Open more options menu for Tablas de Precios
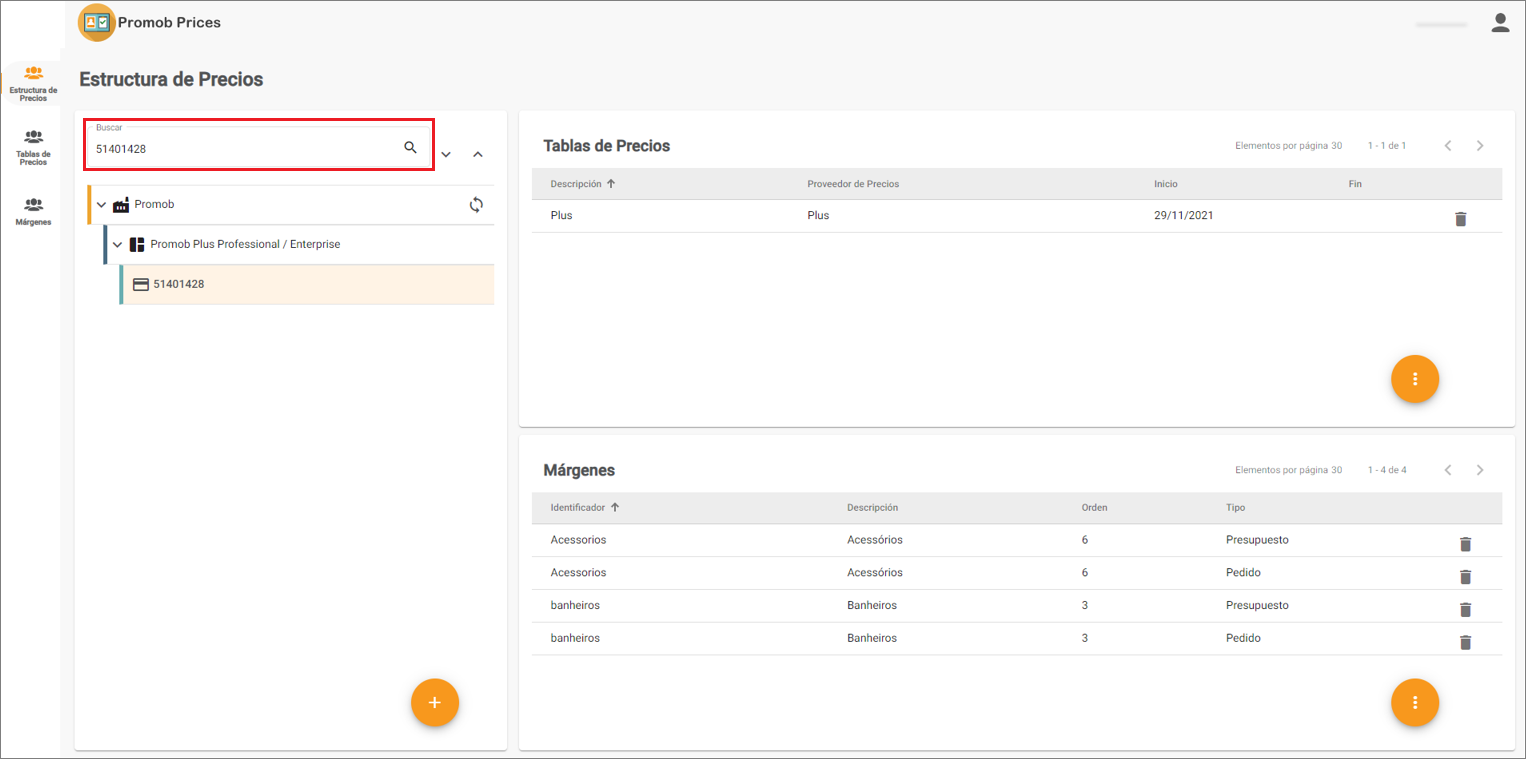1526x759 pixels. pyautogui.click(x=1415, y=379)
